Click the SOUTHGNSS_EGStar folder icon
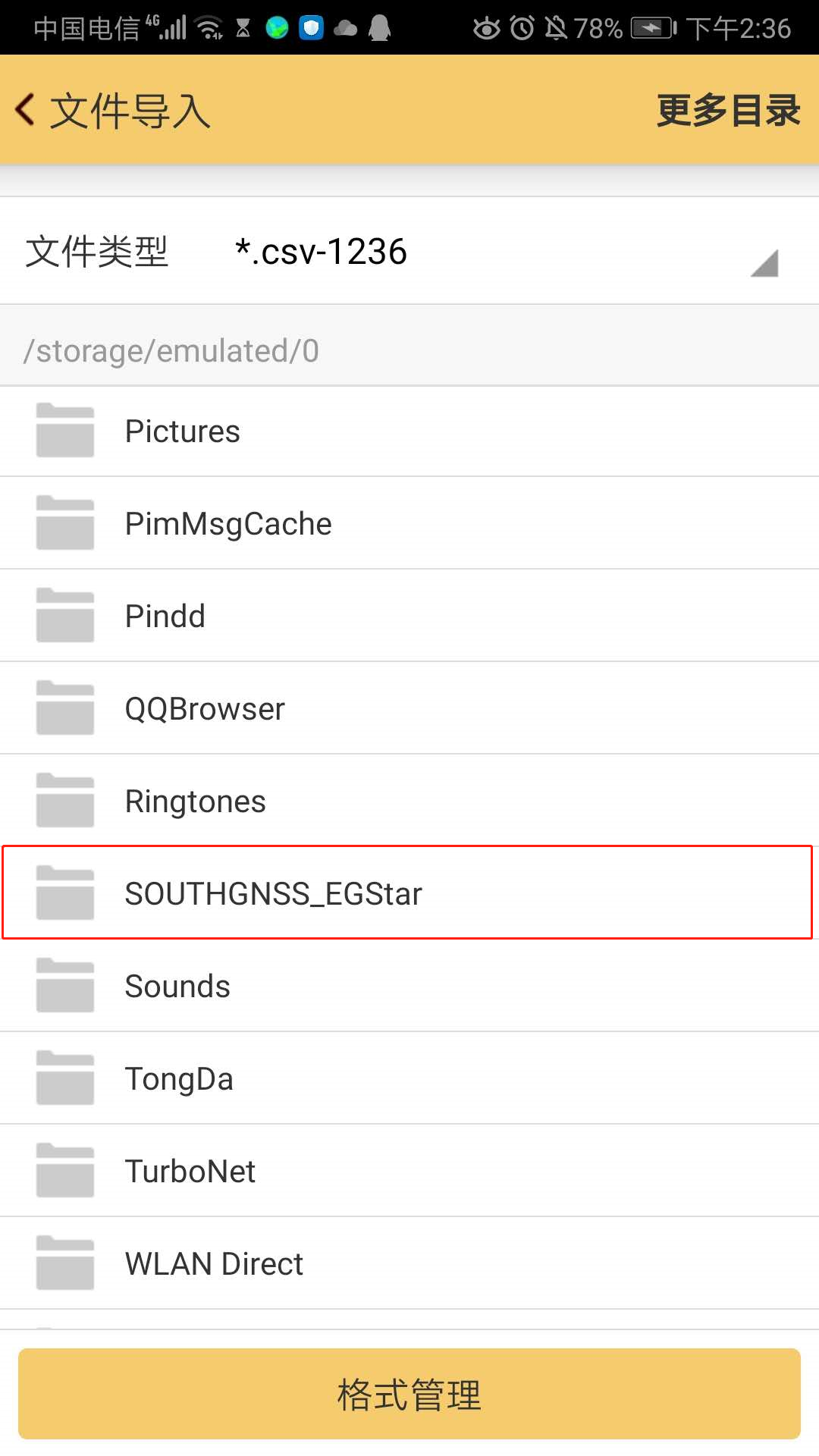 tap(65, 893)
